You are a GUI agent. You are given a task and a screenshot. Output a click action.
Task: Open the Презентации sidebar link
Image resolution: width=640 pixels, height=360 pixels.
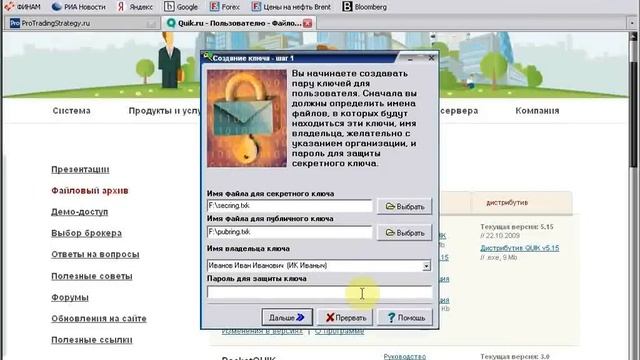(80, 169)
